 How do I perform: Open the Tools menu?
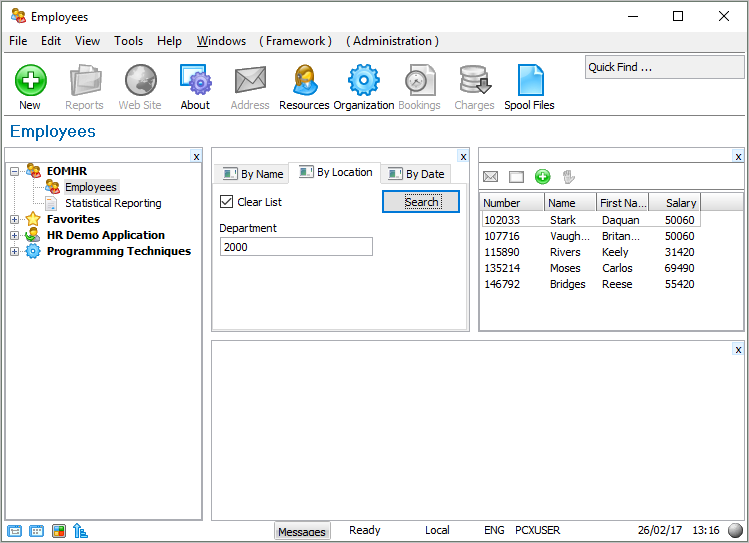128,41
